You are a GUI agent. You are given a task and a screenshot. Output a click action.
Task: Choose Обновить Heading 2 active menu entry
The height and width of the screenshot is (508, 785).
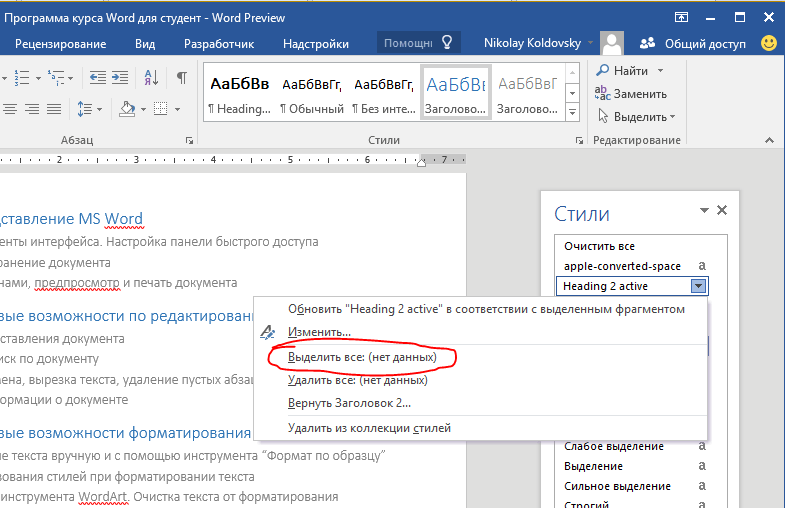(x=481, y=309)
